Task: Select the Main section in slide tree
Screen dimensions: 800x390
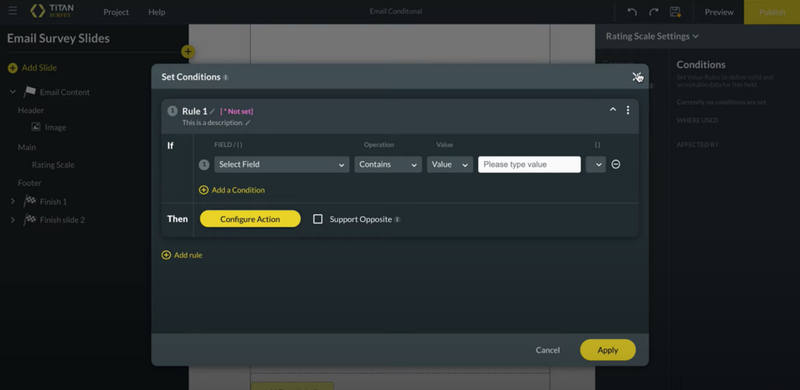Action: [27, 147]
